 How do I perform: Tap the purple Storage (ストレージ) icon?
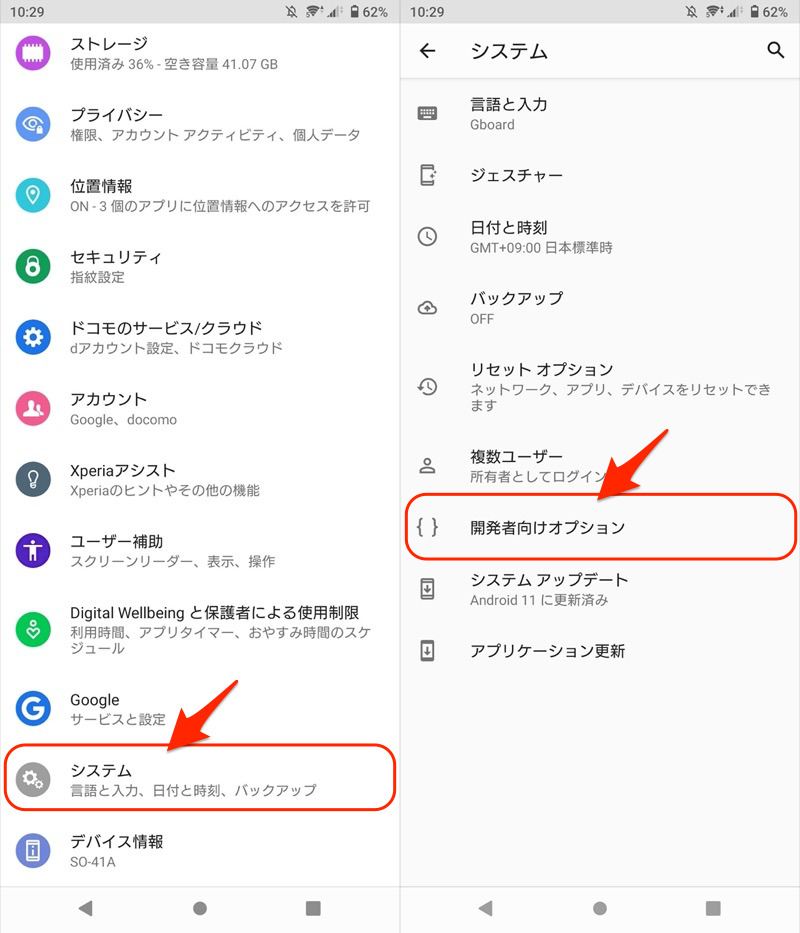33,53
